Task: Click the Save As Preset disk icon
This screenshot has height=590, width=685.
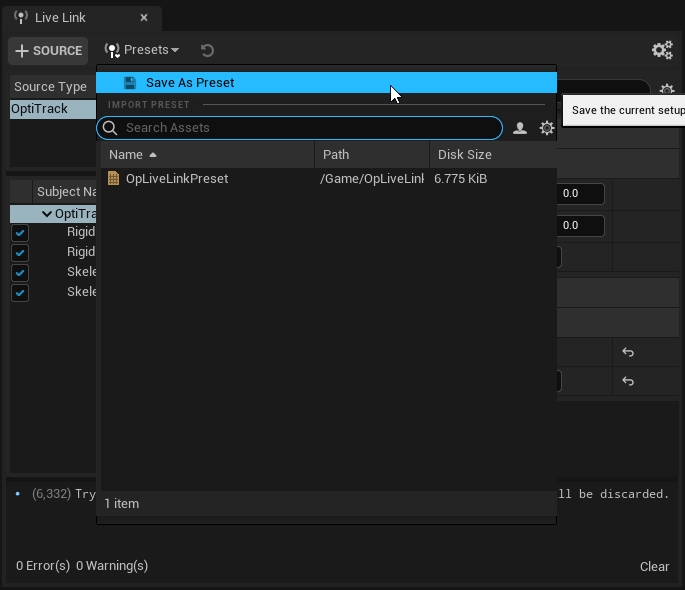Action: (x=130, y=83)
